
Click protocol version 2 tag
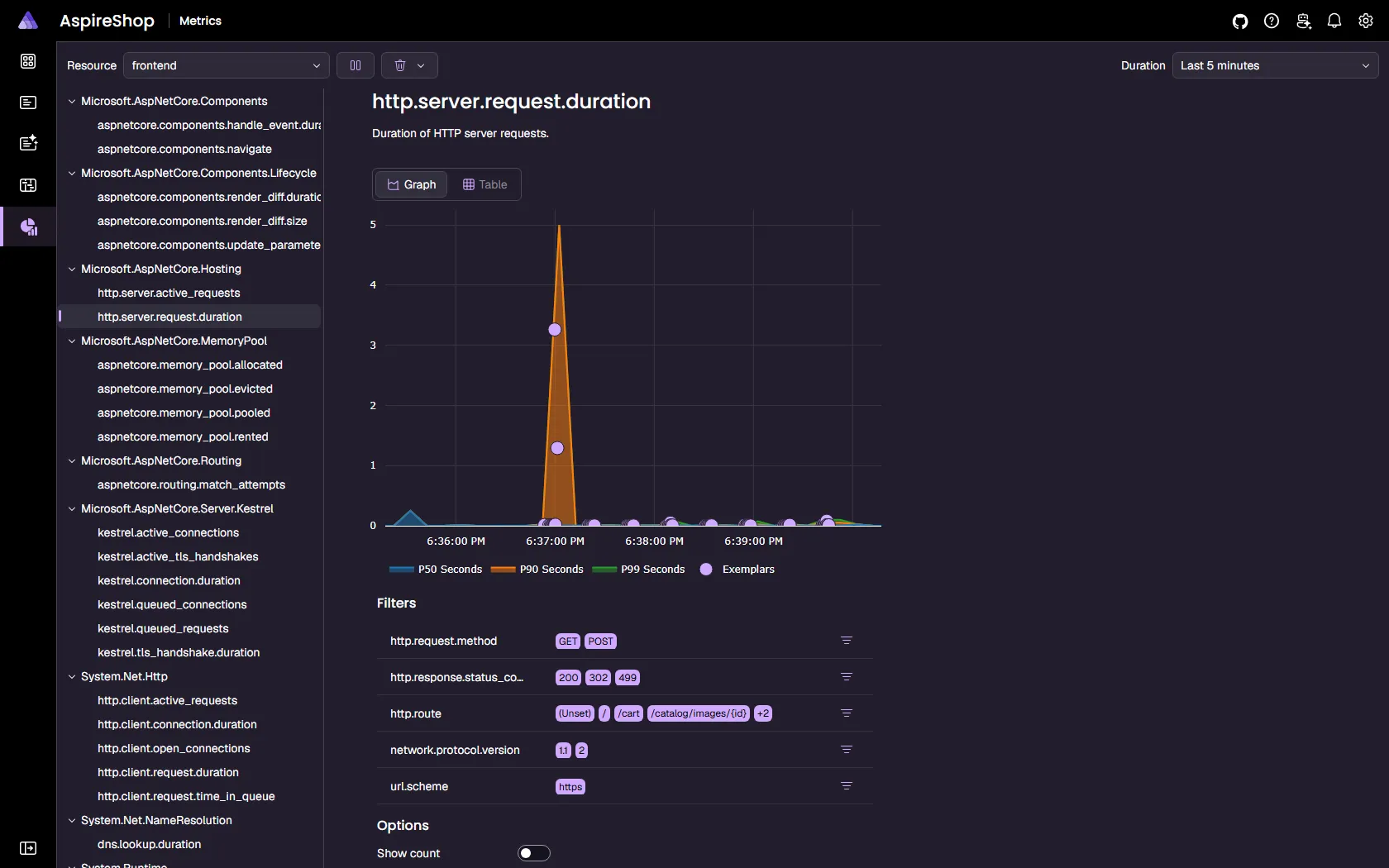pyautogui.click(x=581, y=751)
